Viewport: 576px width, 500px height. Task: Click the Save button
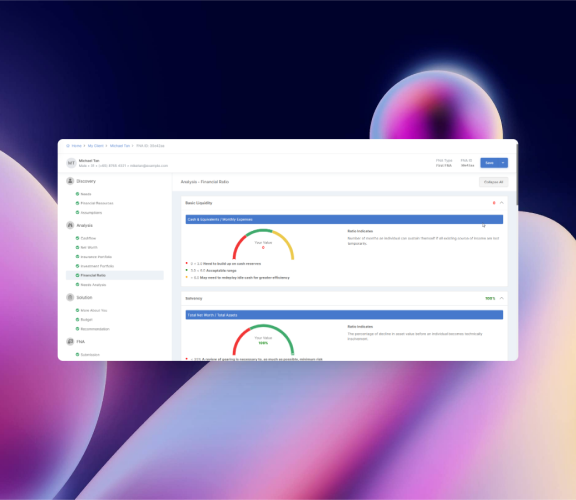(489, 163)
